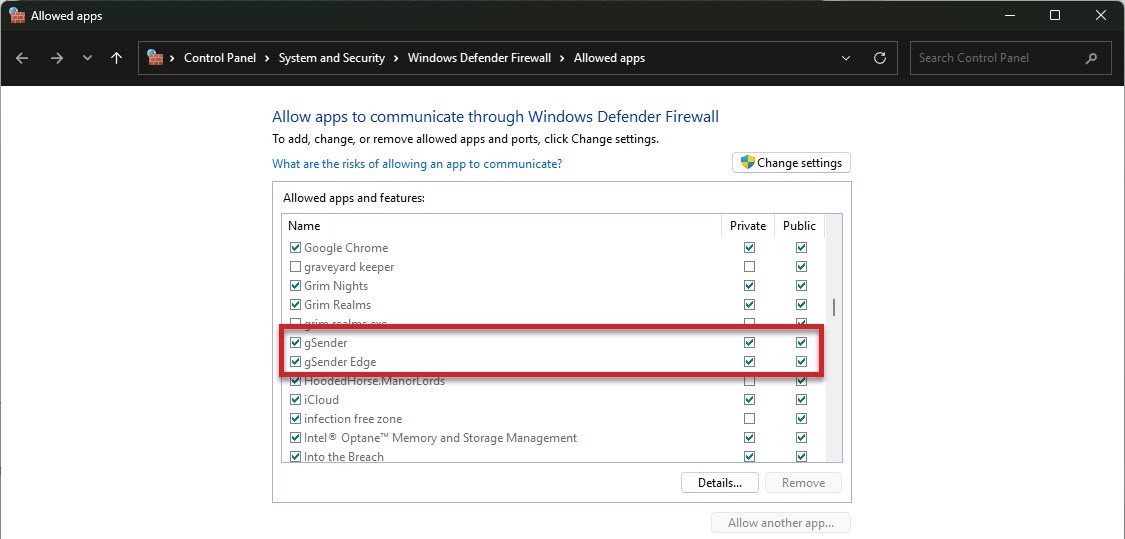The width and height of the screenshot is (1125, 539).
Task: Go up one folder level arrow
Action: click(116, 58)
